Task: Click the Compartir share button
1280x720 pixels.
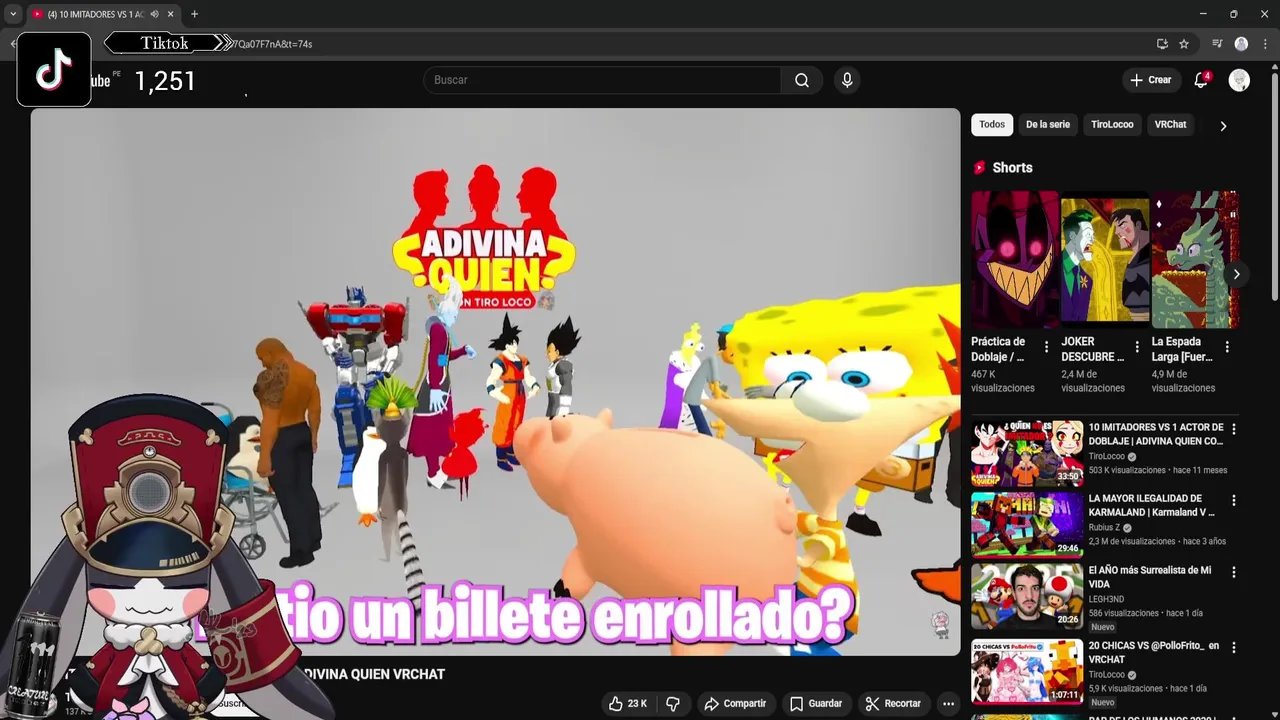Action: point(735,704)
